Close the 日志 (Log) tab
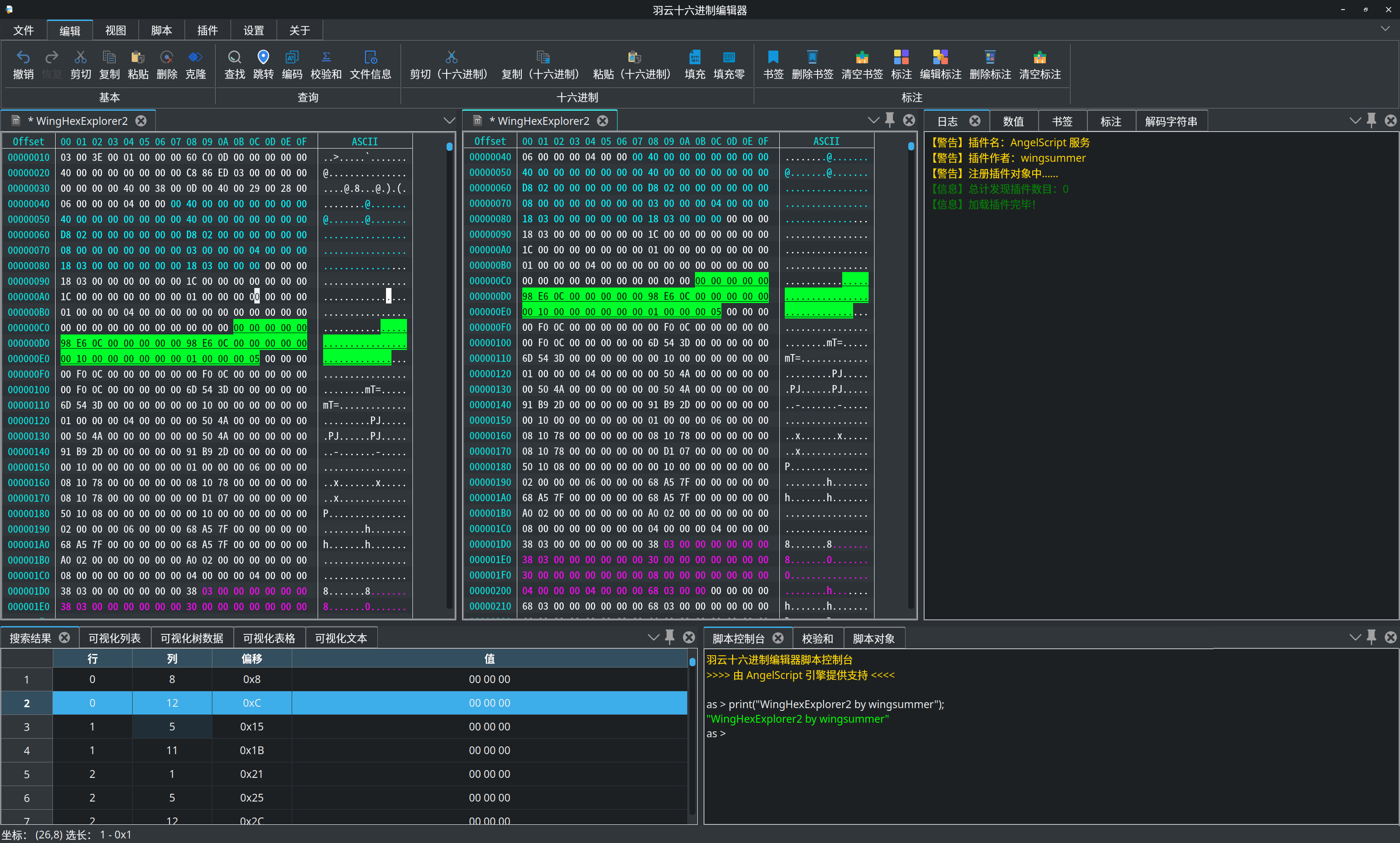This screenshot has width=1400, height=843. click(975, 121)
